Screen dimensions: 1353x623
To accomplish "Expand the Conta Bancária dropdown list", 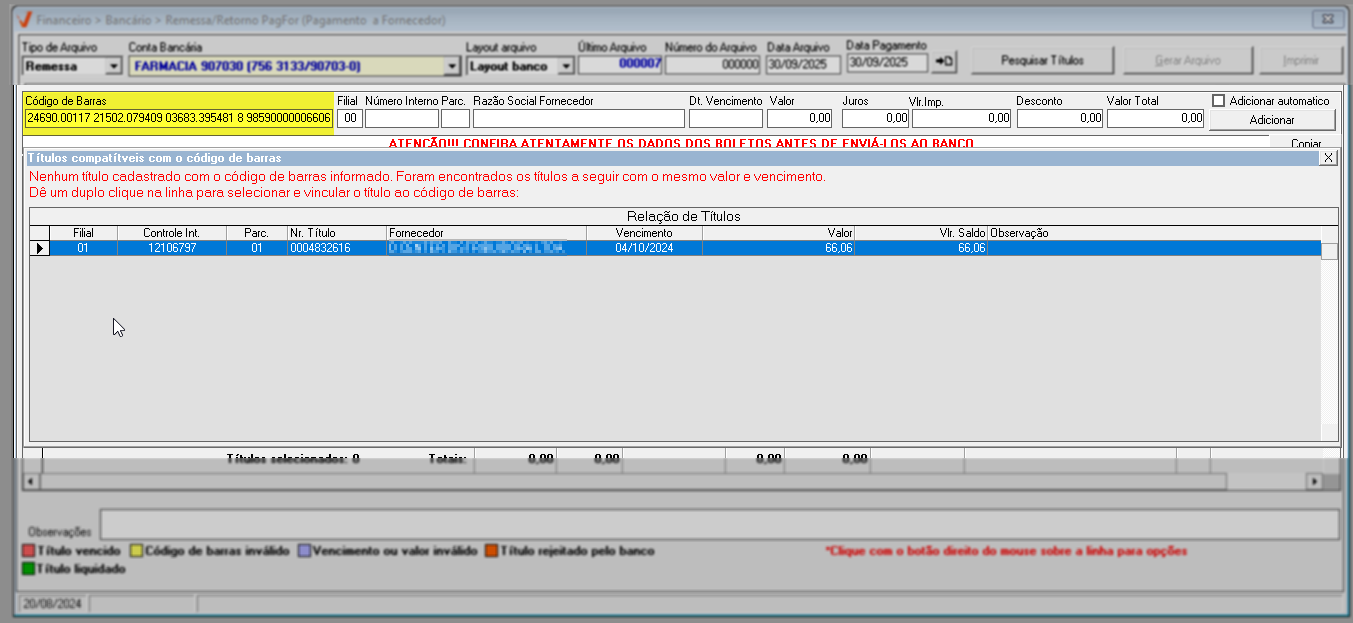I will tap(451, 66).
